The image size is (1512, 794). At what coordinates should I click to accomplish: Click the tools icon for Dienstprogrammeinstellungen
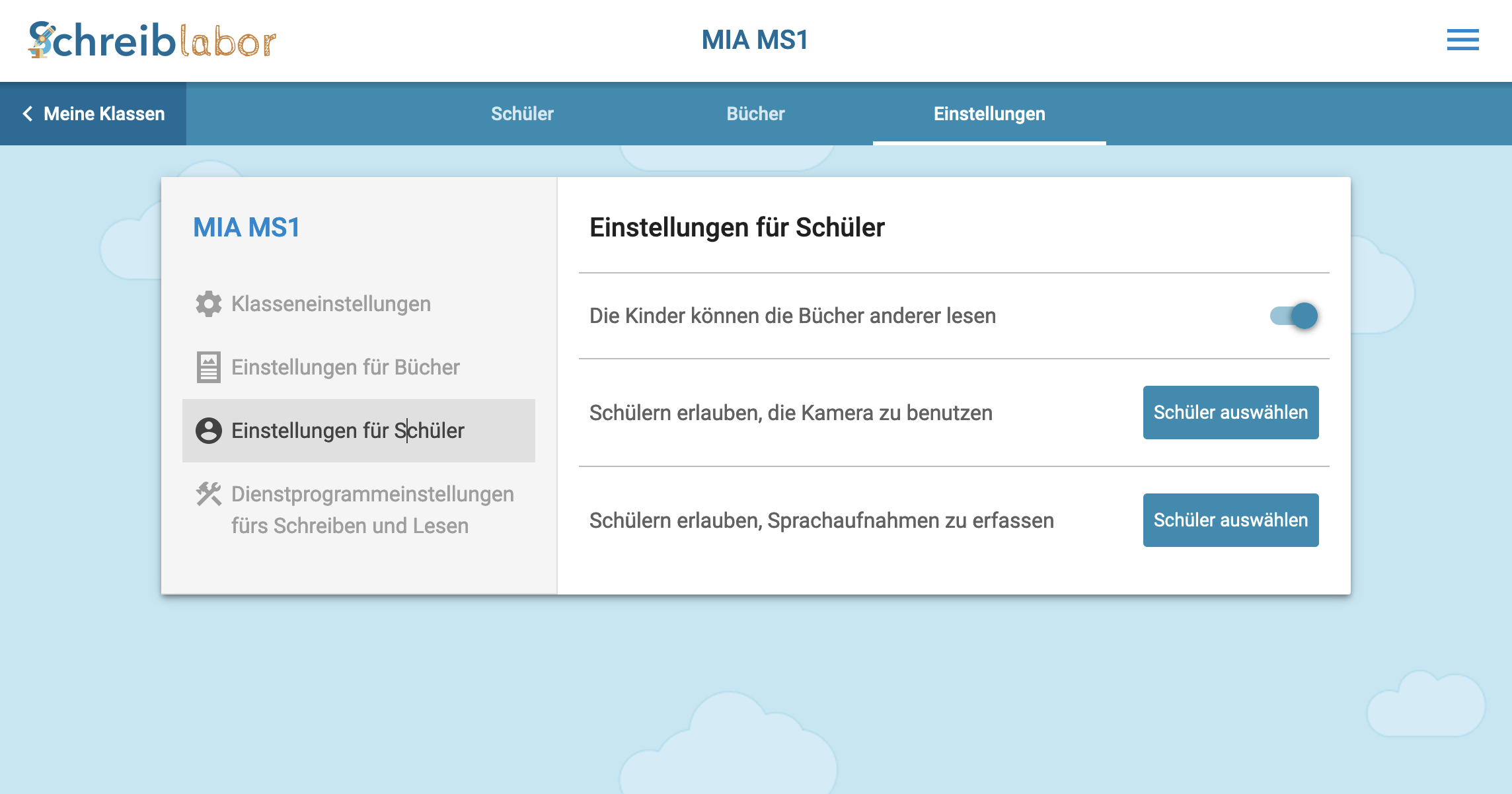[x=209, y=494]
